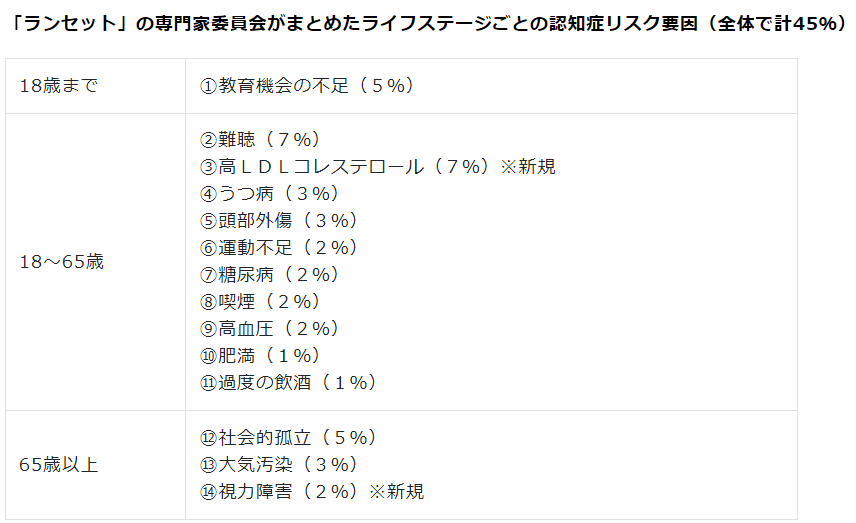This screenshot has height=523, width=856.
Task: Select the ②難聴（7％）line
Action: pos(260,140)
